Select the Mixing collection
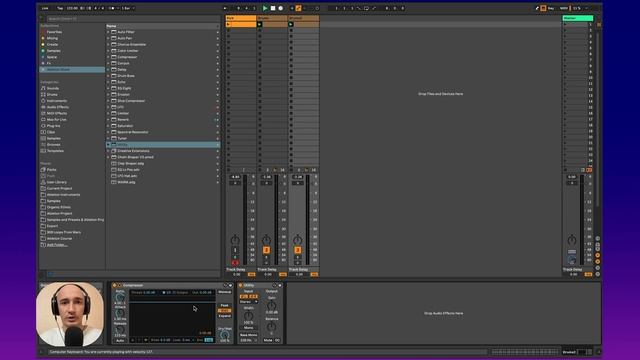The height and width of the screenshot is (360, 640). [x=52, y=38]
